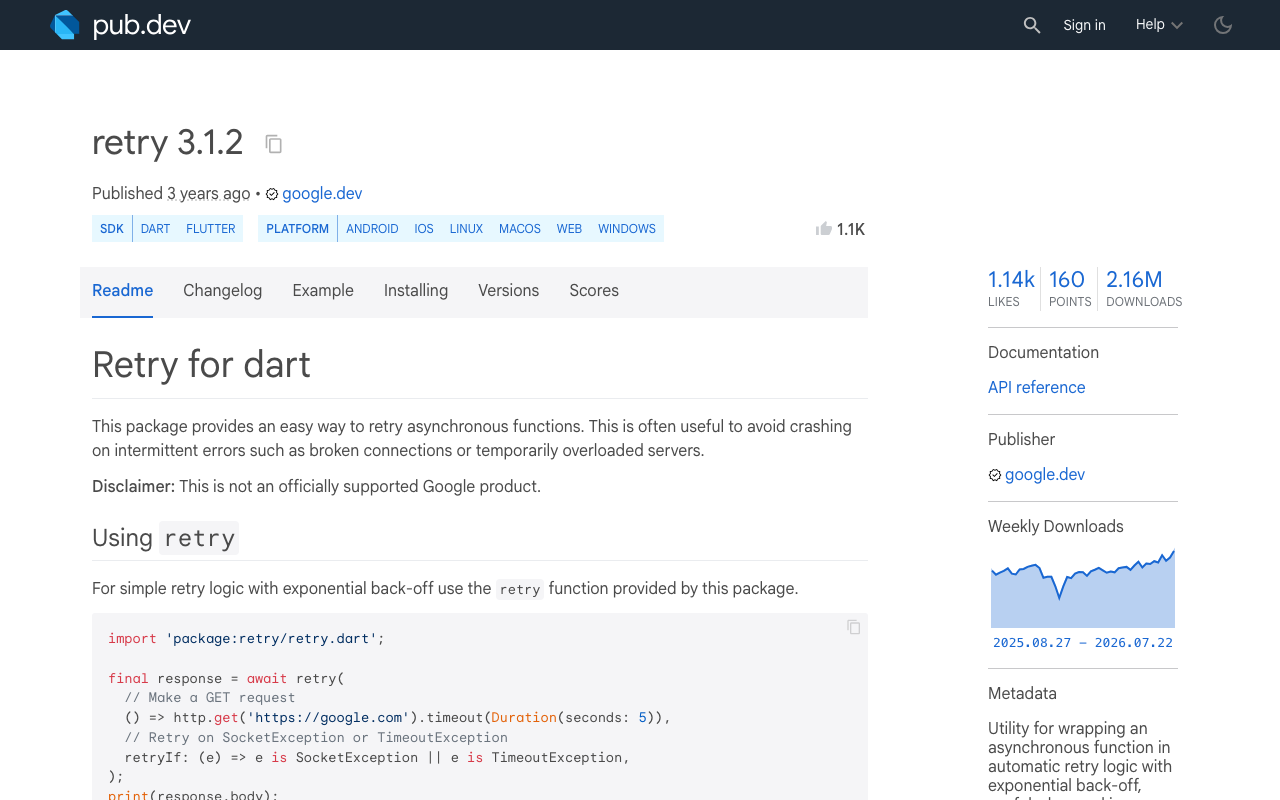The image size is (1280, 800).
Task: View the Scores tab
Action: pyautogui.click(x=594, y=291)
